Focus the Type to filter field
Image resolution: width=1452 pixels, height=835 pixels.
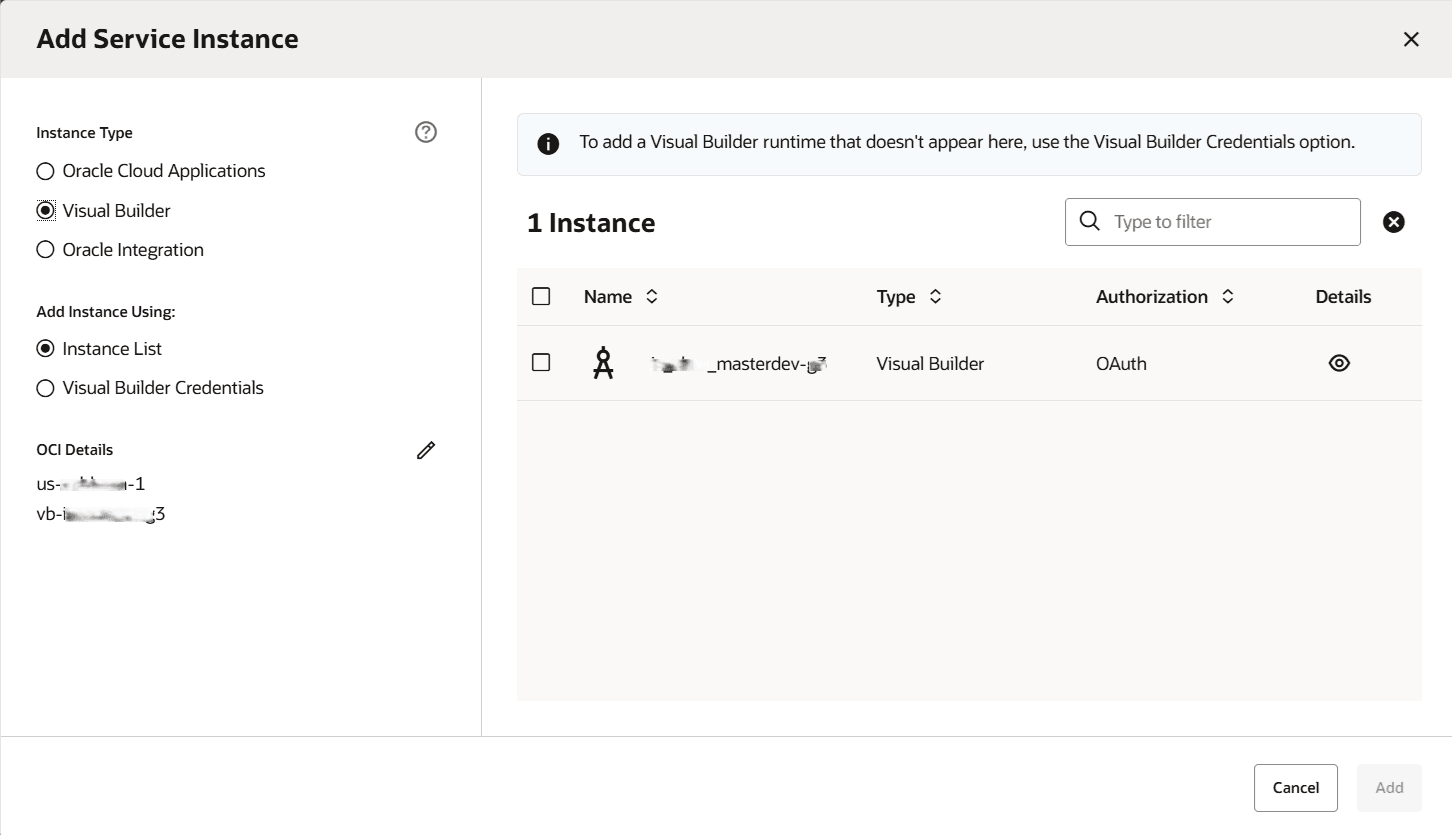tap(1213, 222)
